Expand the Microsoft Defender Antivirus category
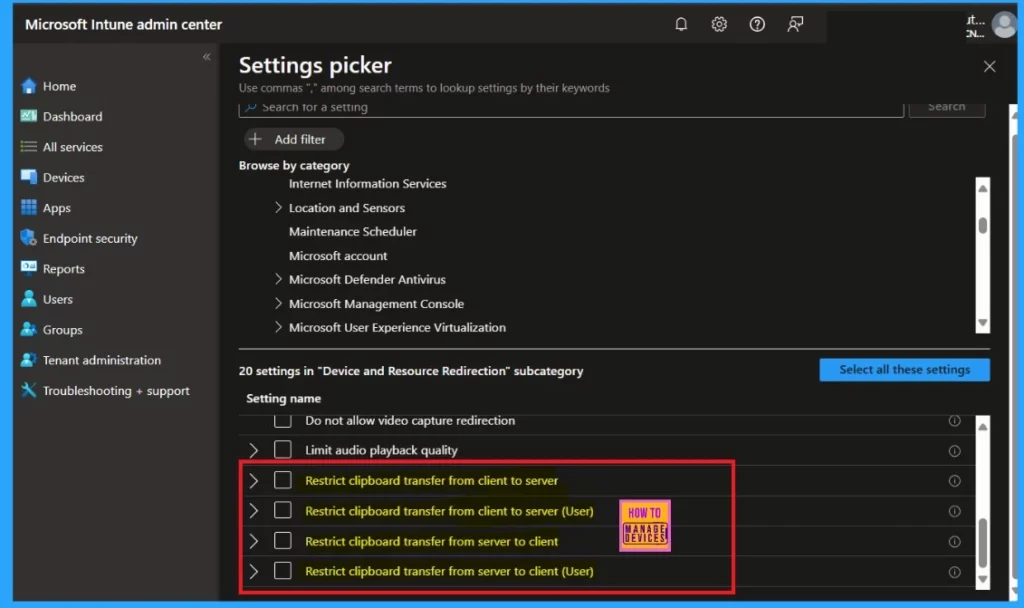 [278, 280]
